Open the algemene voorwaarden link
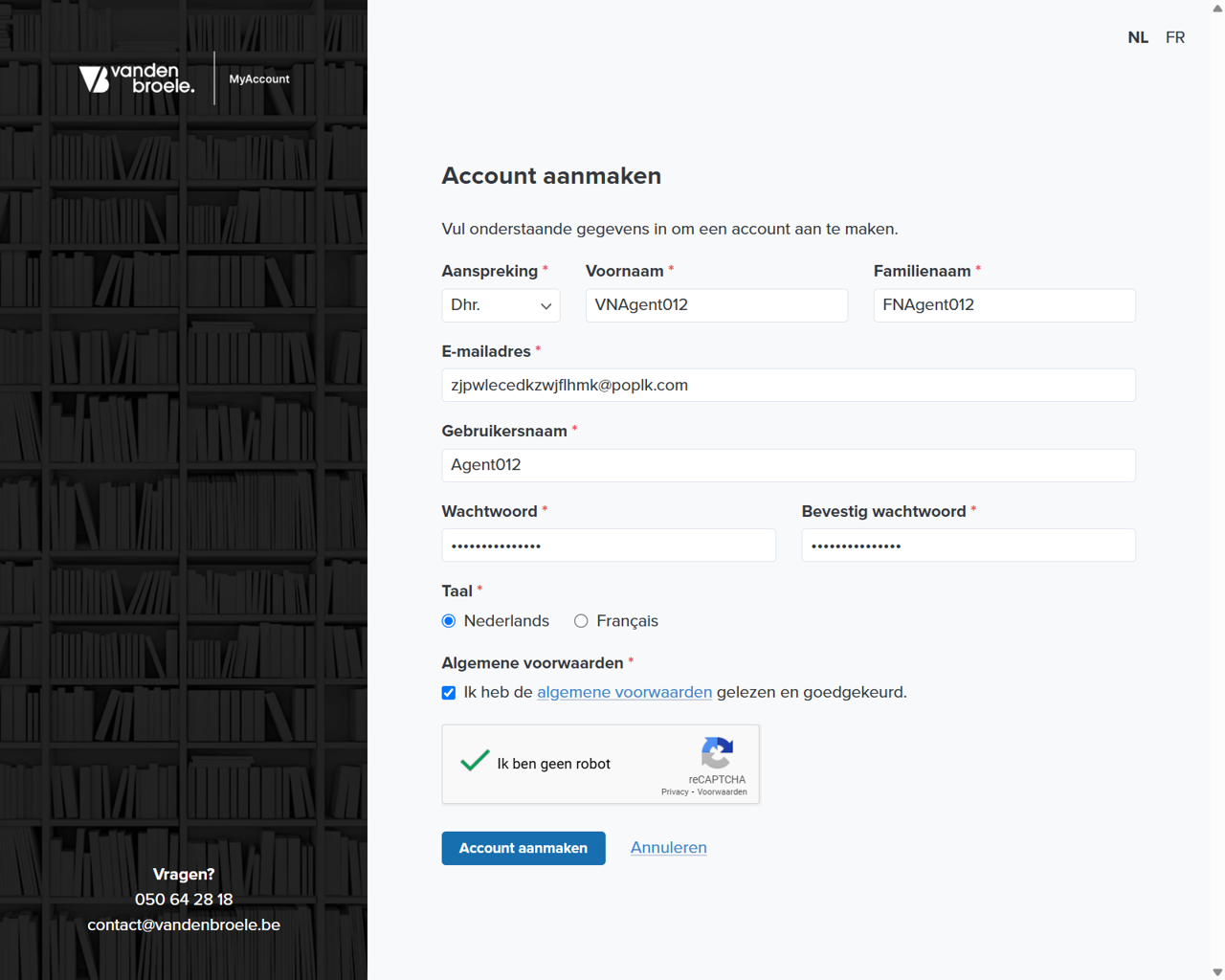This screenshot has width=1225, height=980. pyautogui.click(x=624, y=692)
